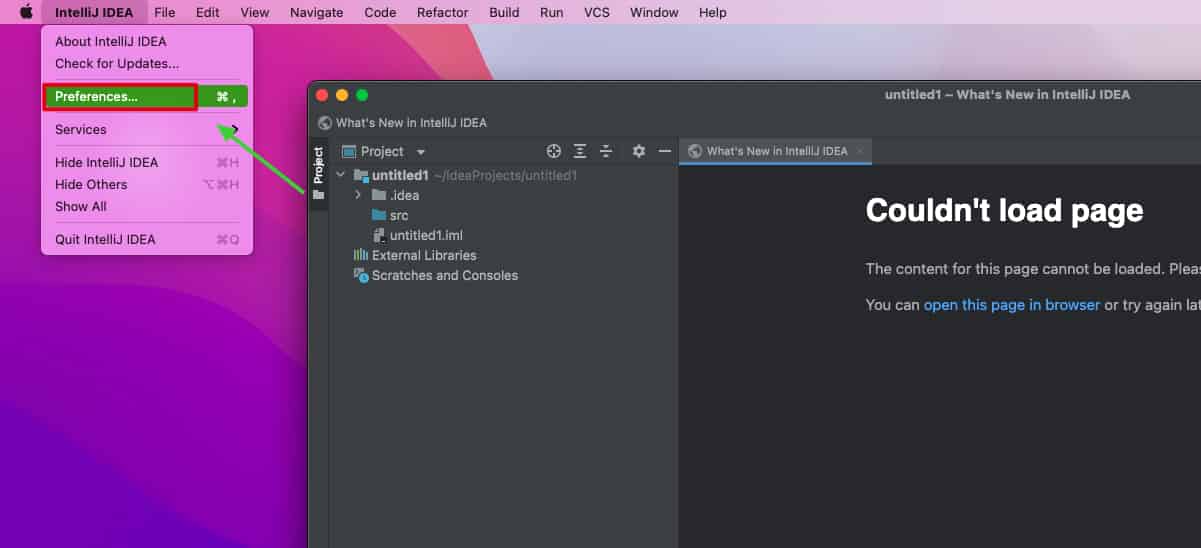Open the Refactor menu
Image resolution: width=1201 pixels, height=548 pixels.
(x=442, y=12)
